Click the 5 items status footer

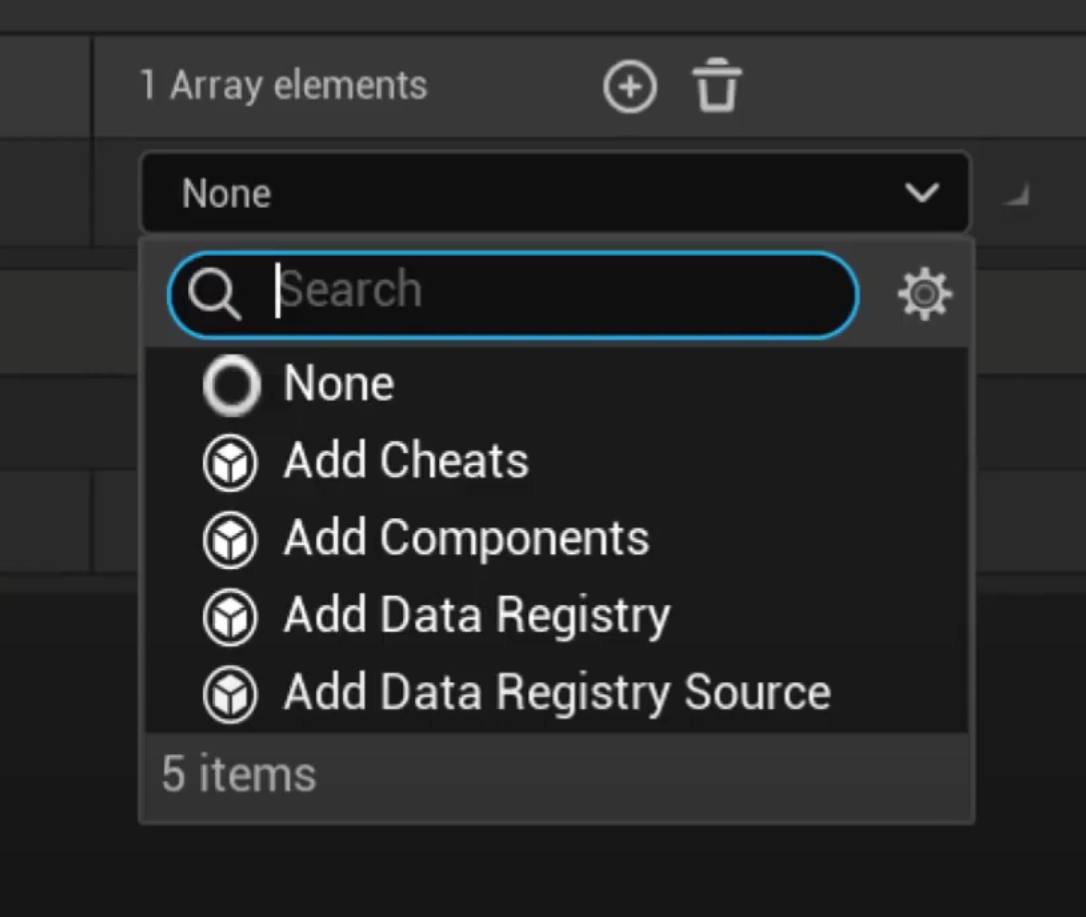pyautogui.click(x=239, y=774)
